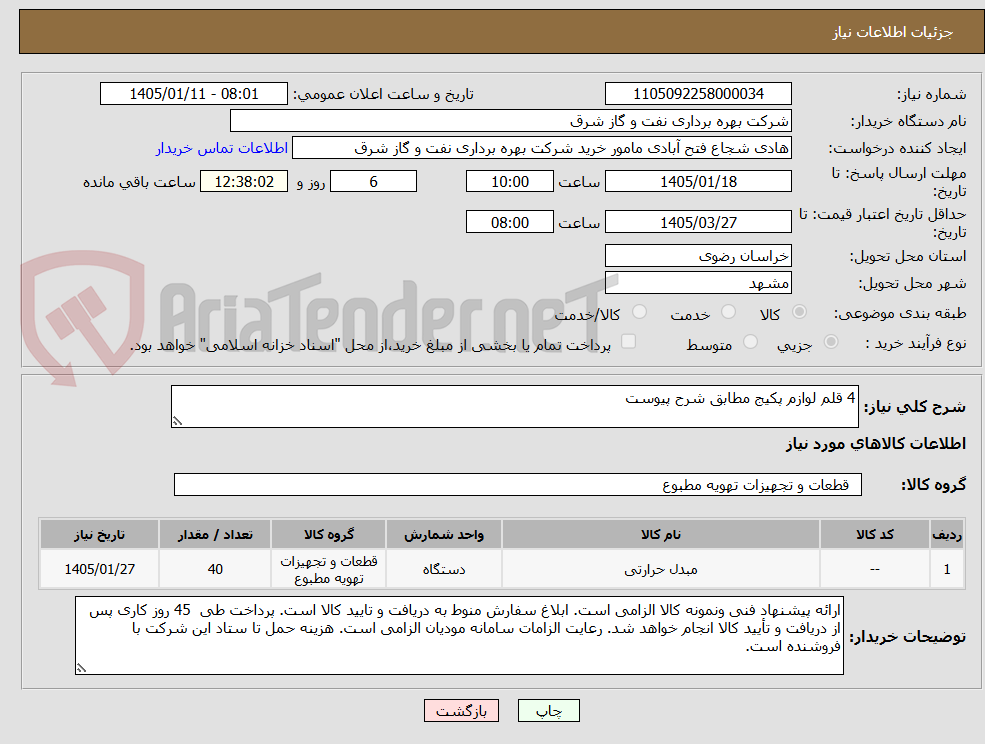
Task: Click the دستگاه unit cell
Action: click(x=444, y=569)
